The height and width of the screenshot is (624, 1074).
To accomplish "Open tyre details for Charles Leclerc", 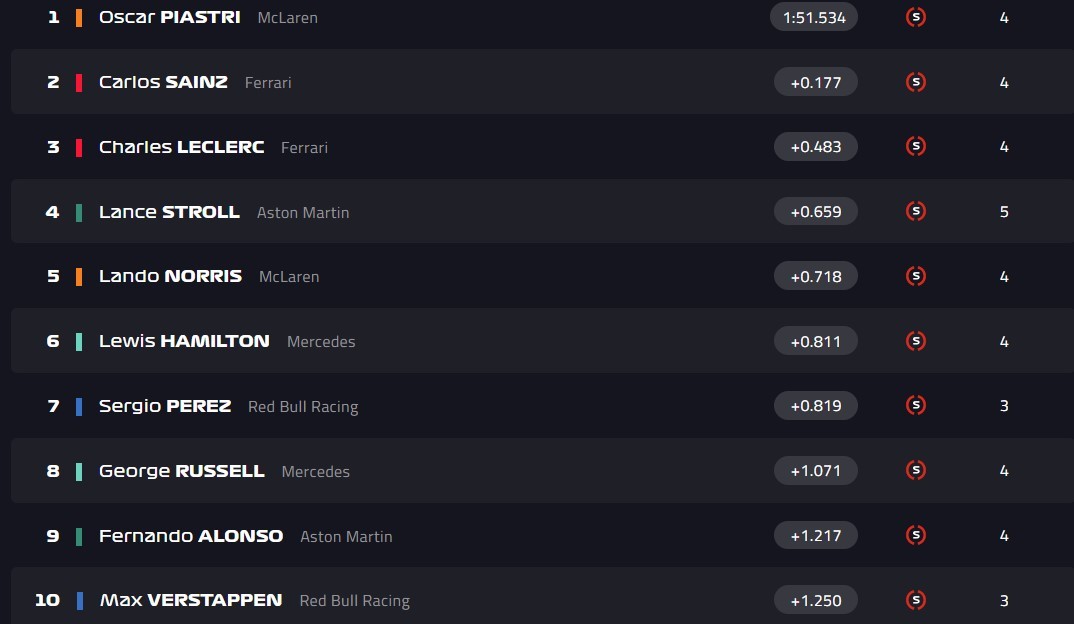I will tap(916, 146).
